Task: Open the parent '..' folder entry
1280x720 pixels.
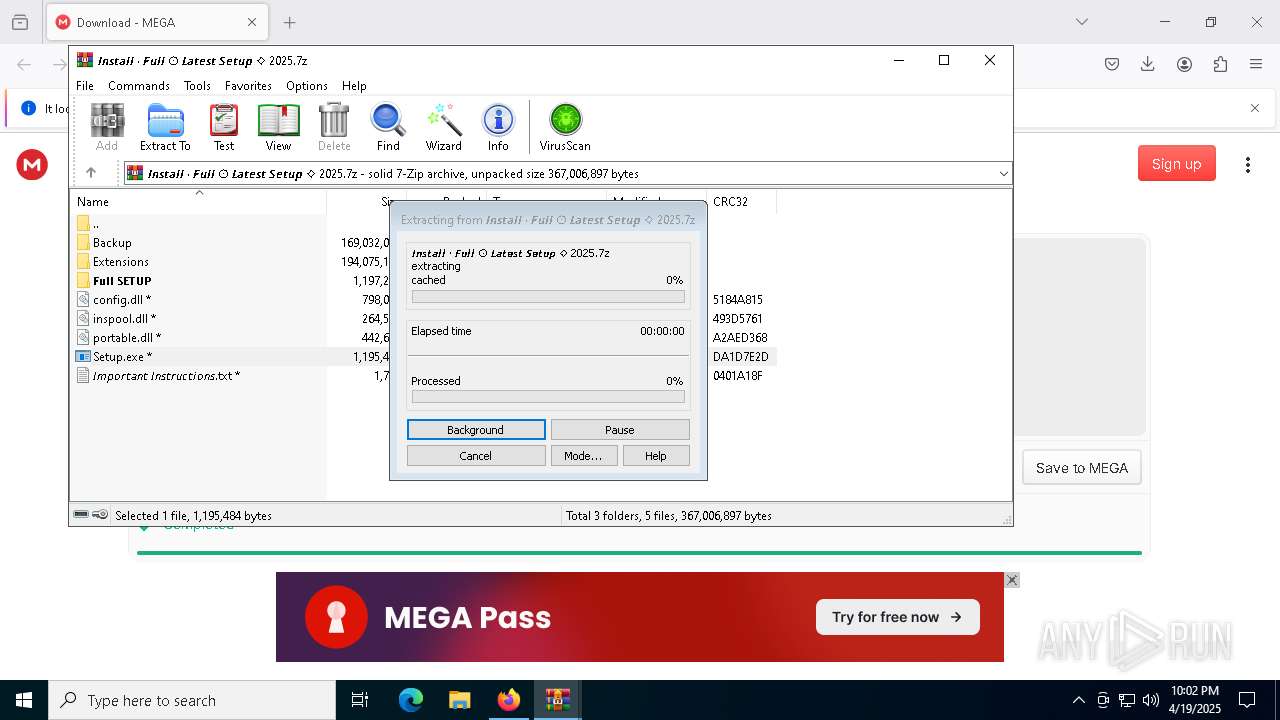Action: 95,224
